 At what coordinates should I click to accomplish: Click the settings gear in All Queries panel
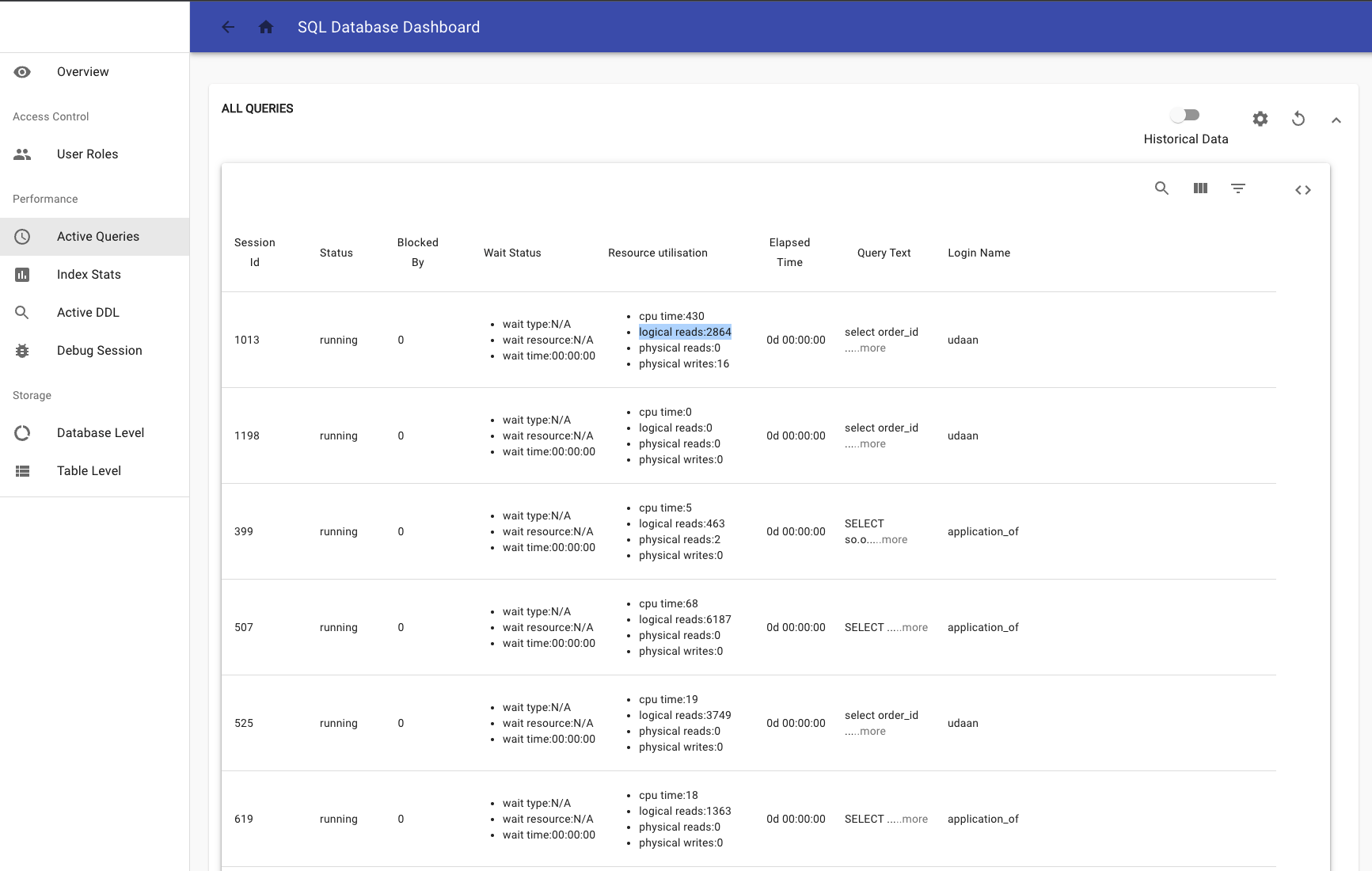coord(1260,119)
